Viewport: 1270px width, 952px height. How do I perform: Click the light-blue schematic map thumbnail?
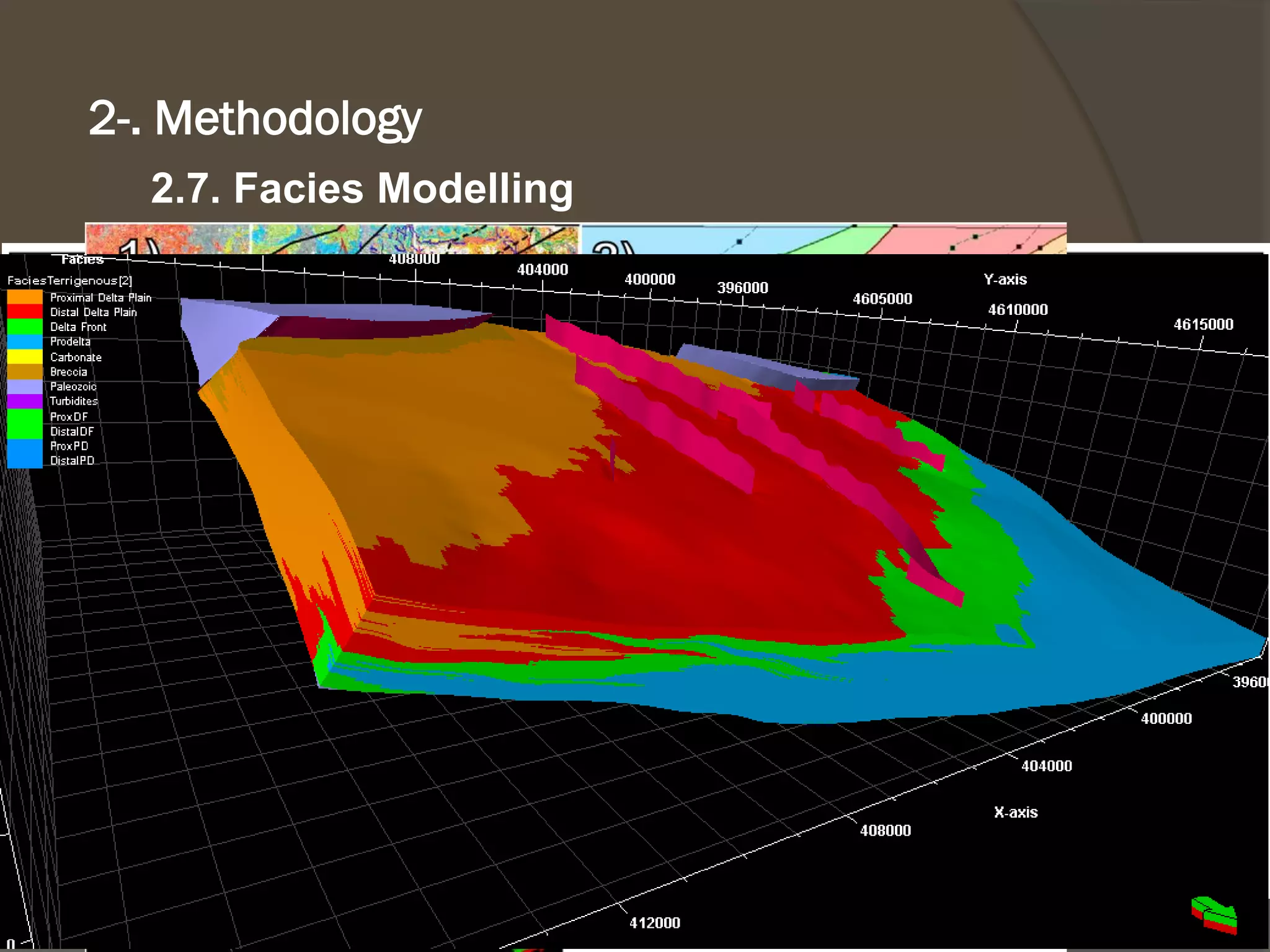pyautogui.click(x=824, y=239)
